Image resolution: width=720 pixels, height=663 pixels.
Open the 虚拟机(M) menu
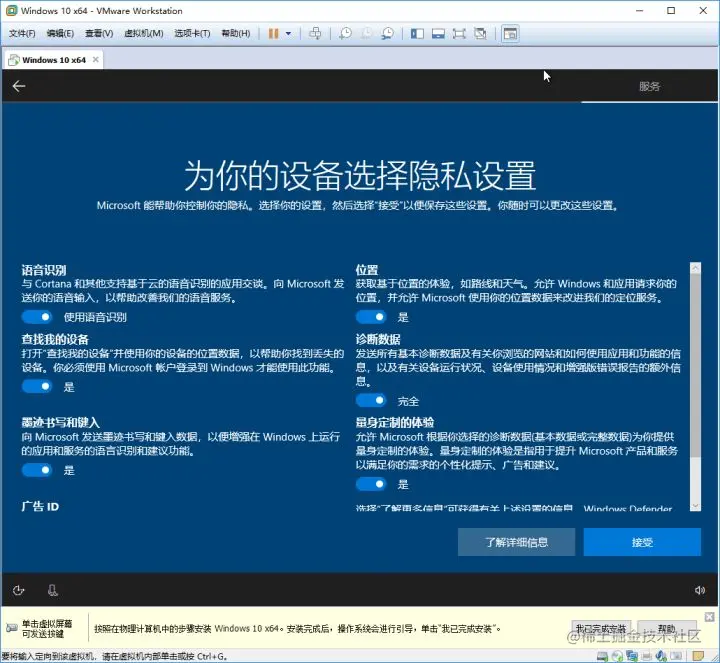coord(144,34)
